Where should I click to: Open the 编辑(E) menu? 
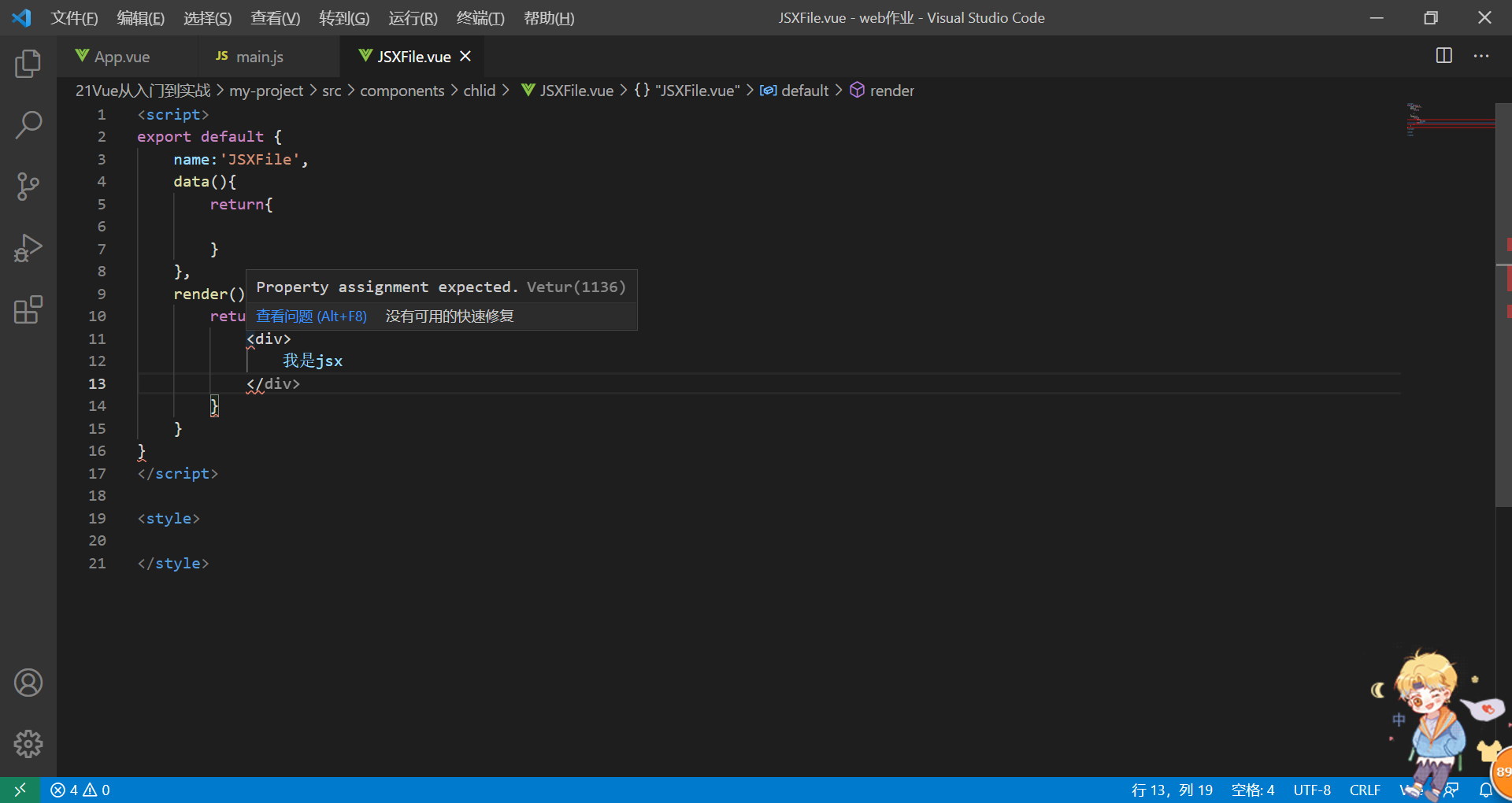pyautogui.click(x=140, y=18)
